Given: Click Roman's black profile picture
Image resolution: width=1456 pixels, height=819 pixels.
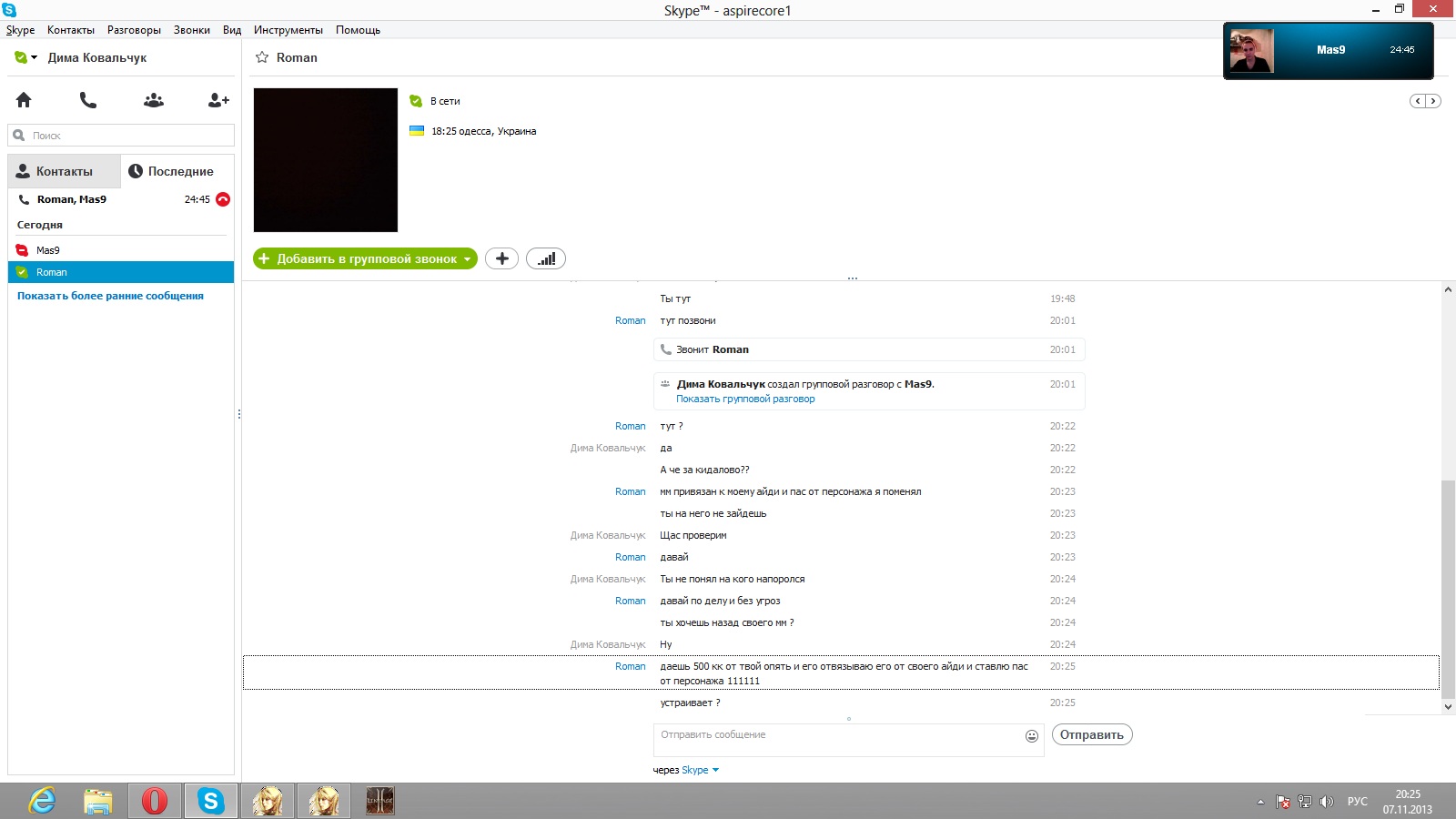Looking at the screenshot, I should [x=326, y=160].
